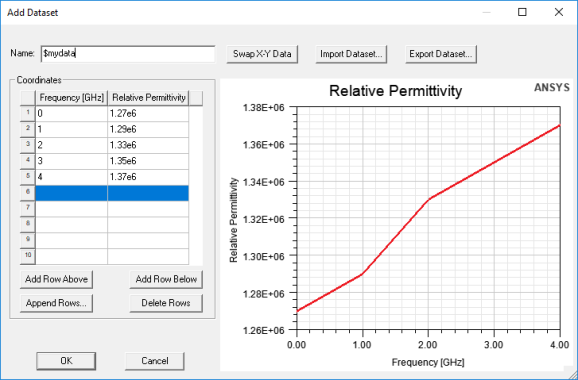578x380 pixels.
Task: Click x-axis tick label 4.00
Action: pos(560,345)
